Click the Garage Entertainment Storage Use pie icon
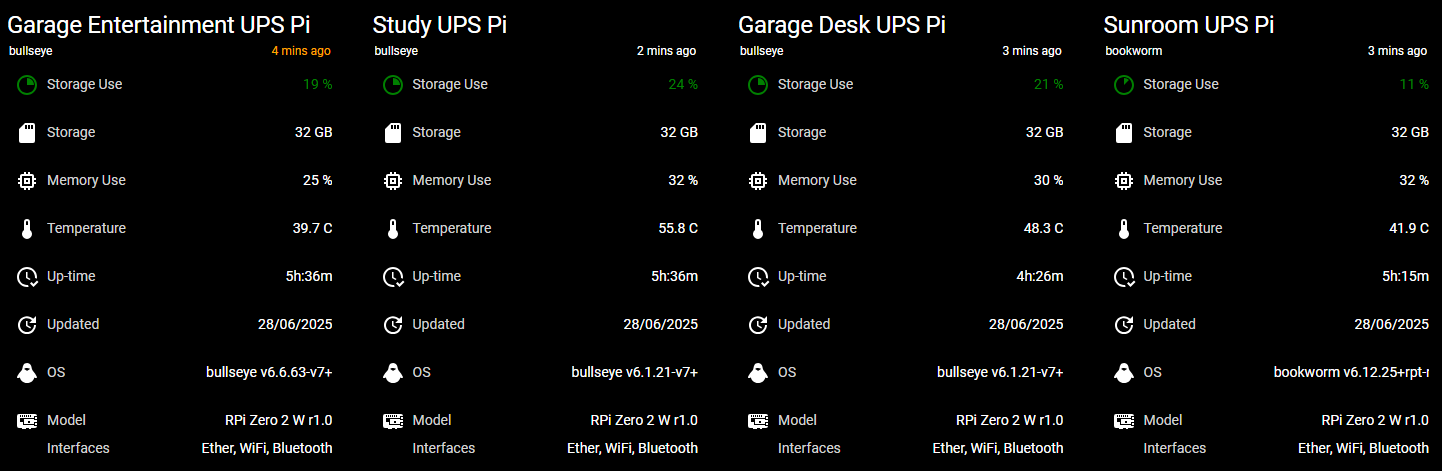Image resolution: width=1442 pixels, height=471 pixels. [27, 85]
